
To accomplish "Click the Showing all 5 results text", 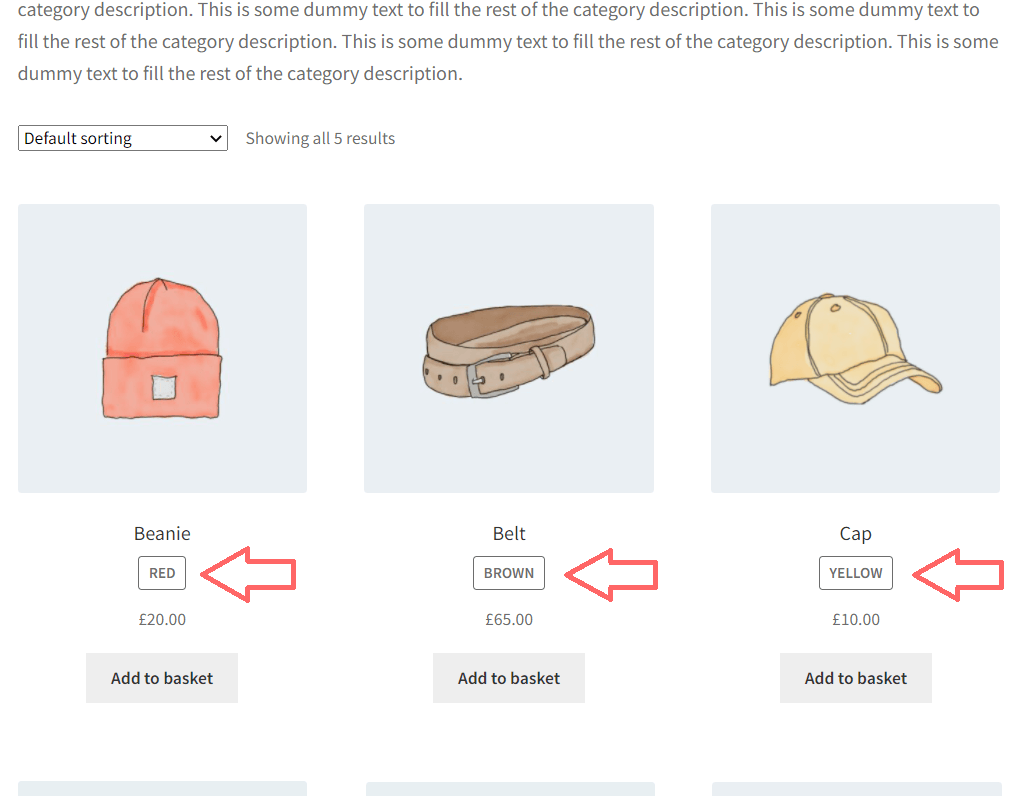I will click(320, 138).
